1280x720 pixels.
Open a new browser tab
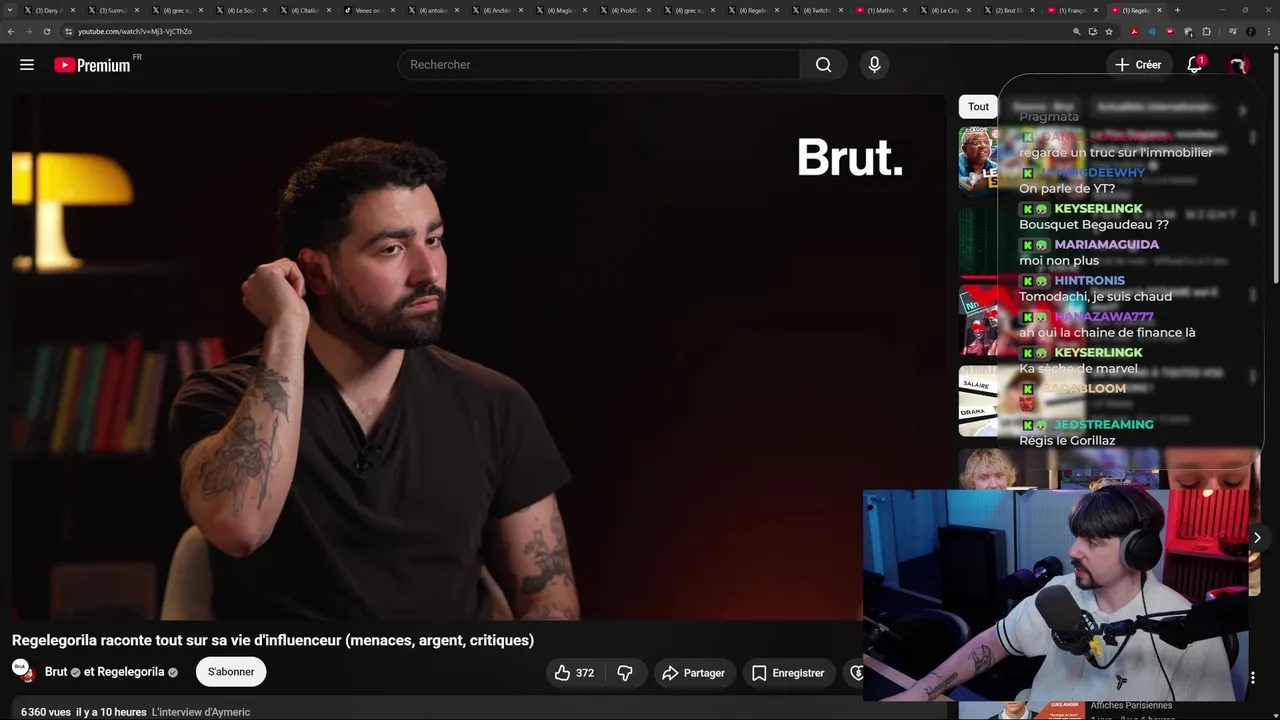(1177, 10)
